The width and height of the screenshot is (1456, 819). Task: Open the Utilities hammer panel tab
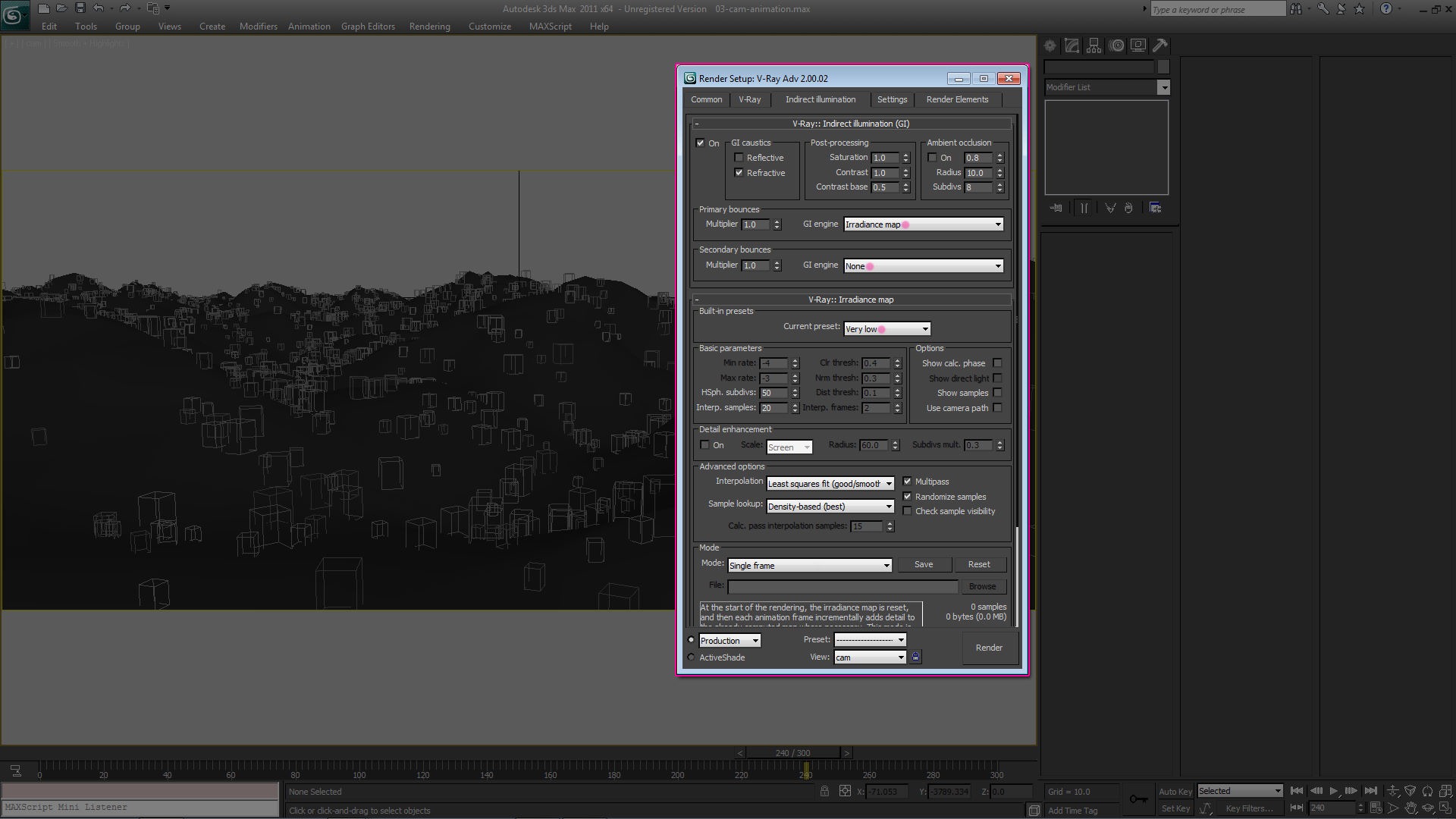1160,45
